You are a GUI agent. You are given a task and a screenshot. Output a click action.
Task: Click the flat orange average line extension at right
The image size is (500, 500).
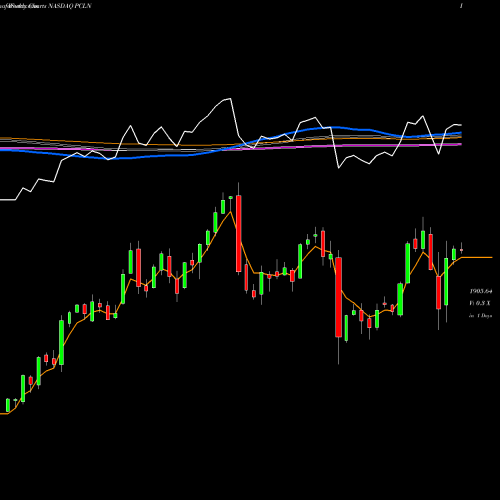pyautogui.click(x=477, y=257)
